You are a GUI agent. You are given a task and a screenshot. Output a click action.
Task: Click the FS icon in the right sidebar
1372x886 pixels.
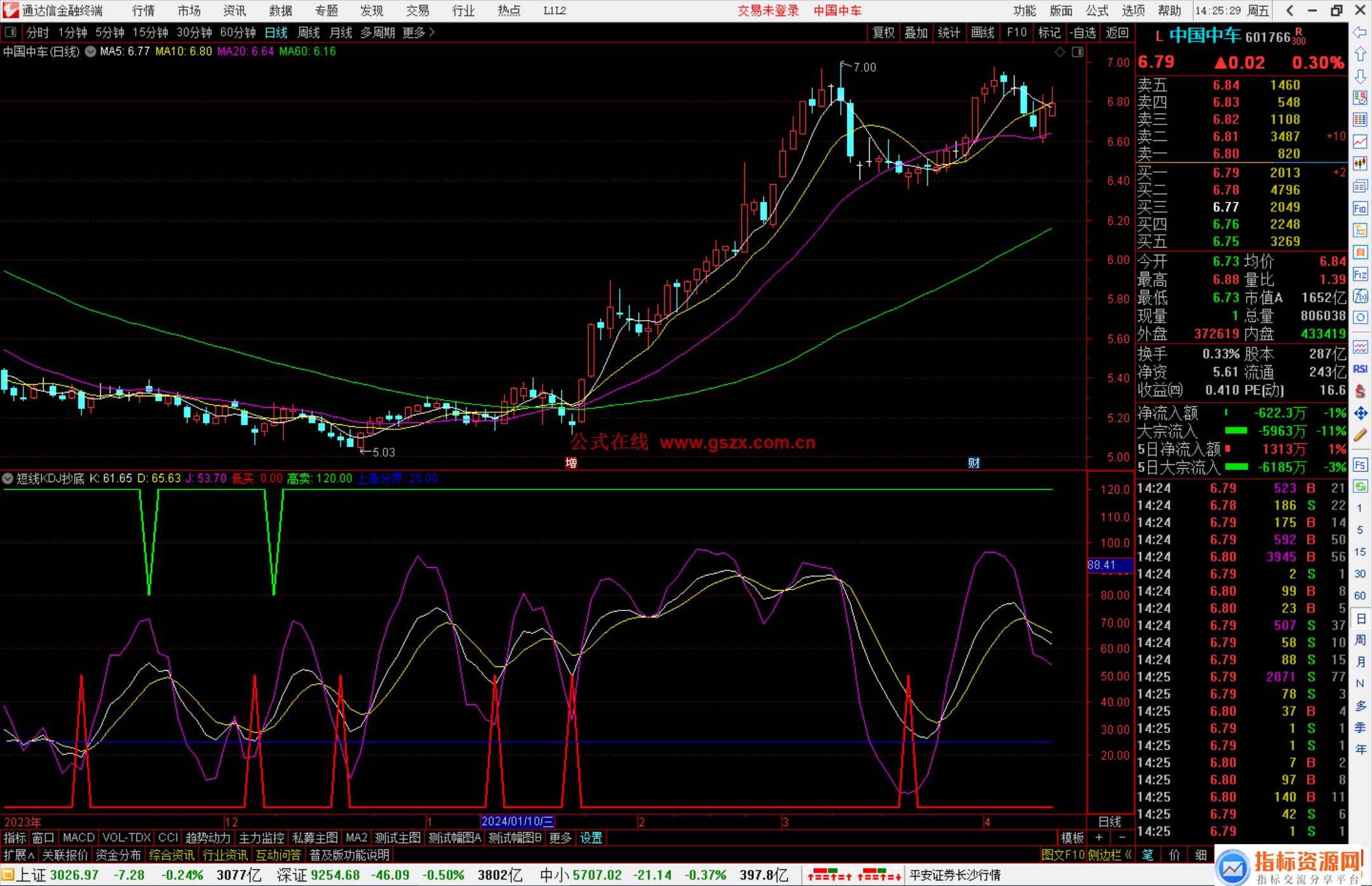click(1360, 465)
